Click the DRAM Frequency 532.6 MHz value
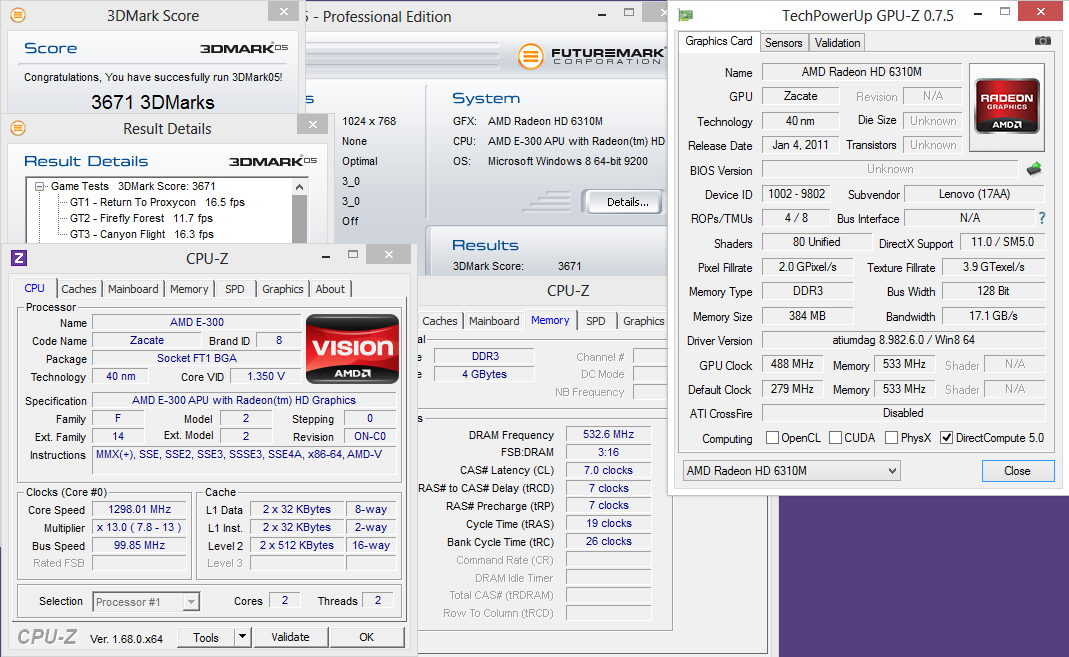1069x657 pixels. pos(608,434)
